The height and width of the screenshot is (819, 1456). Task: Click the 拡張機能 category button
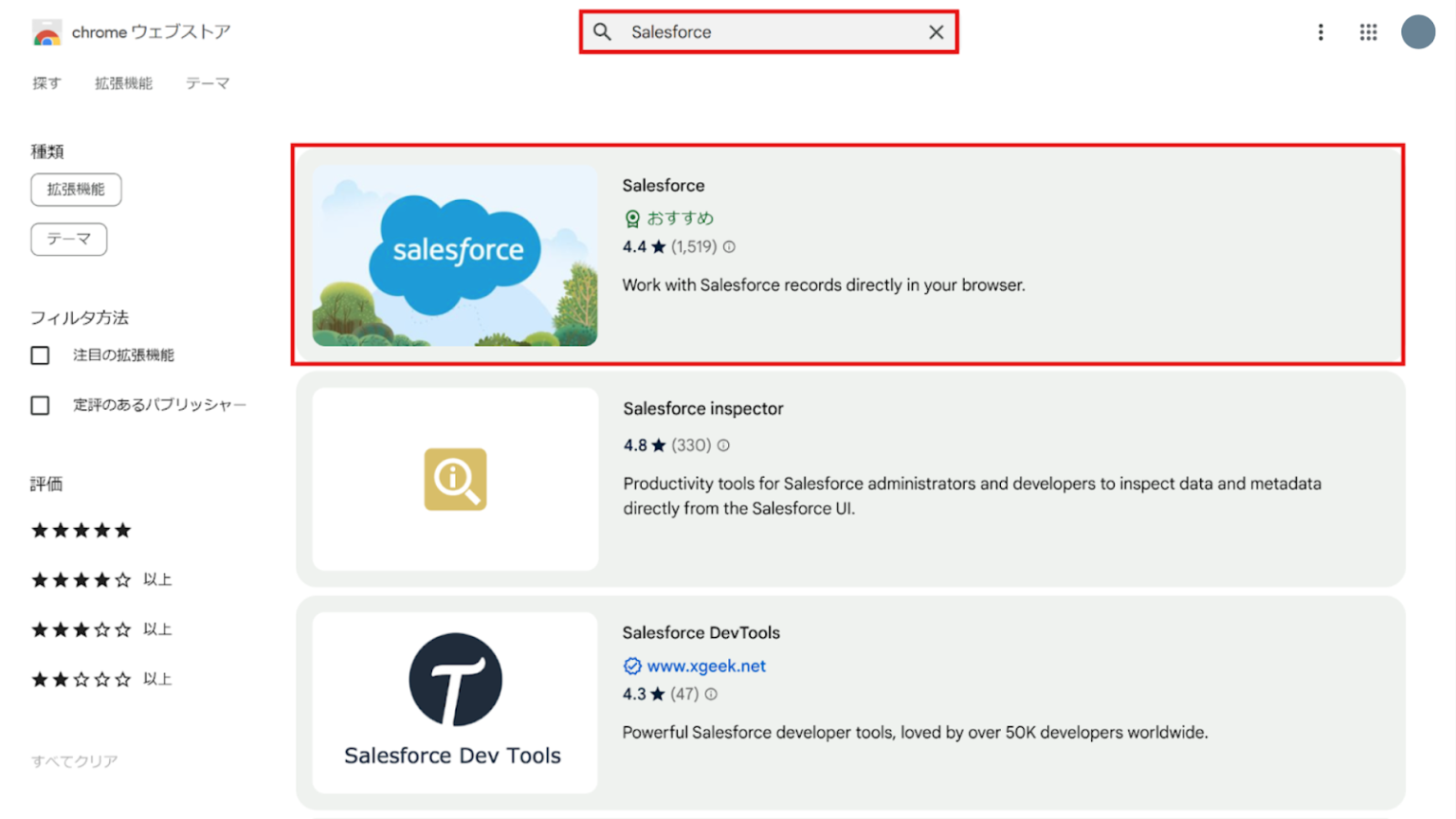76,190
